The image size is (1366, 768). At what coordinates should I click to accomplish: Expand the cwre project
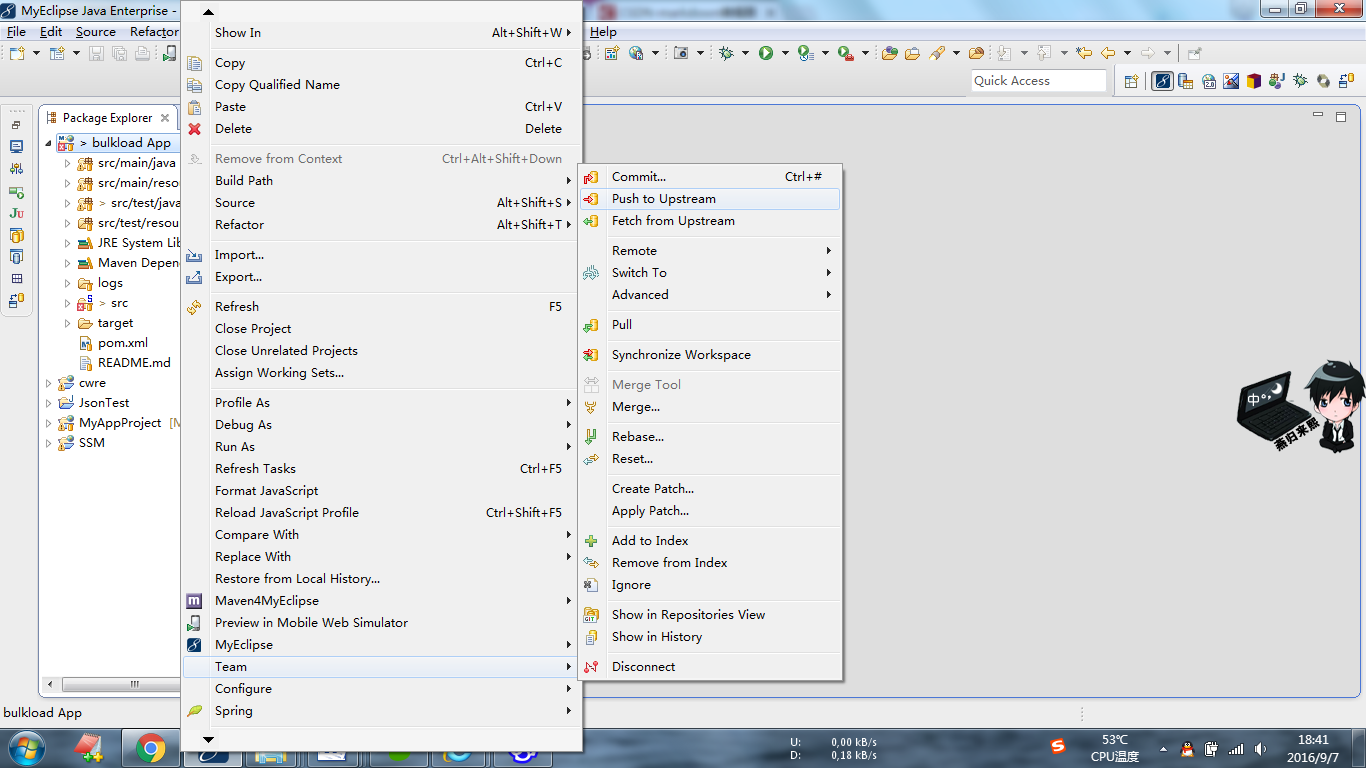click(48, 383)
